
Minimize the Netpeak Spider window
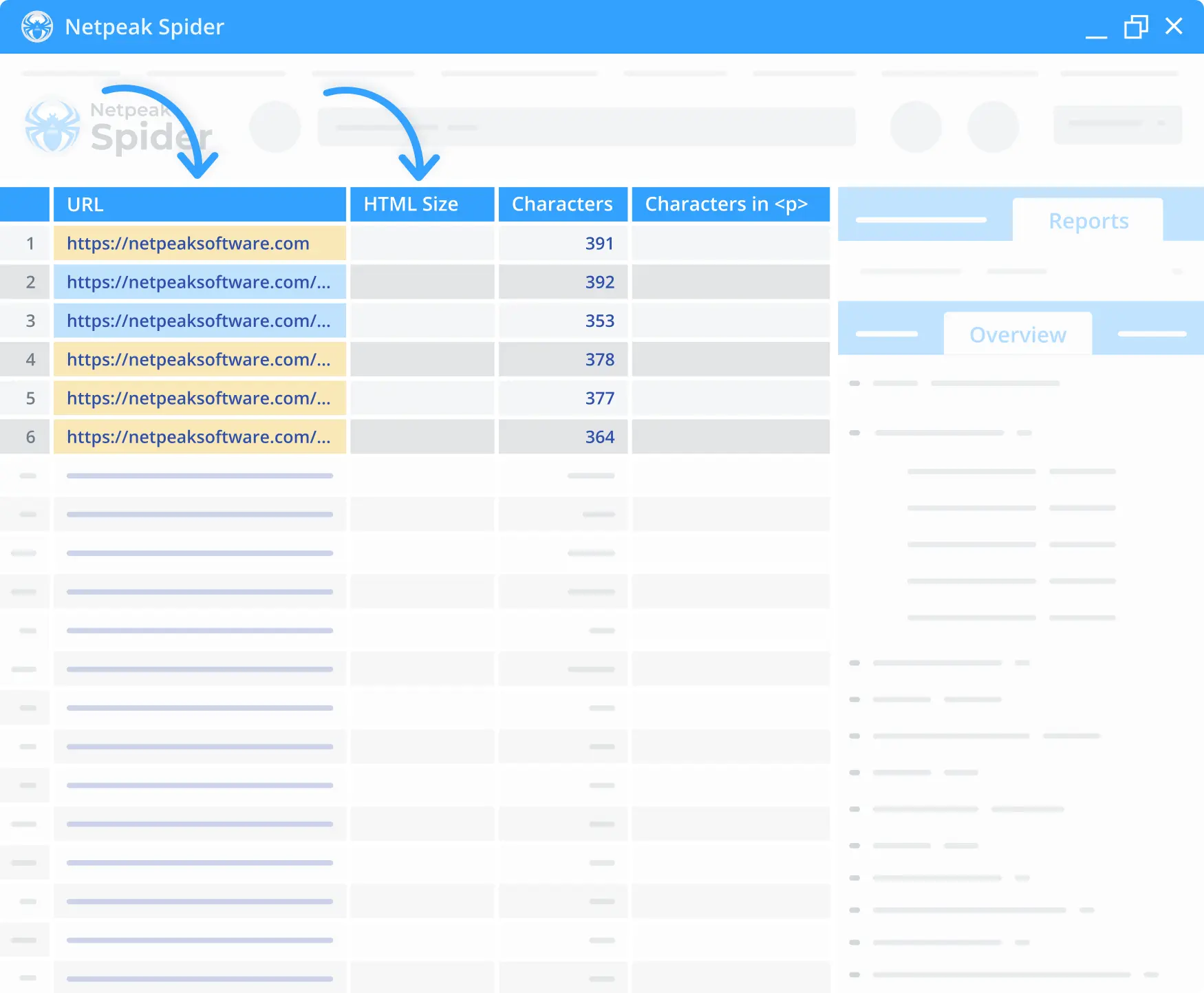coord(1096,36)
